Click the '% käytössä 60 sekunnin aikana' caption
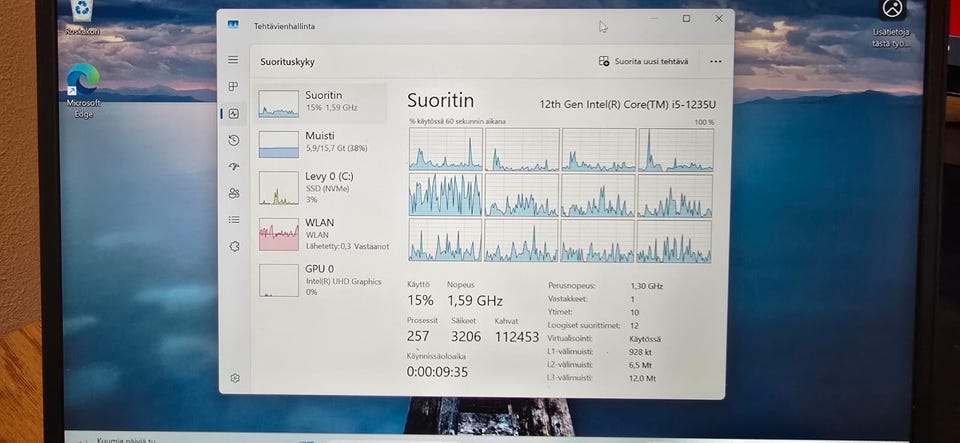Viewport: 960px width, 443px height. point(457,122)
